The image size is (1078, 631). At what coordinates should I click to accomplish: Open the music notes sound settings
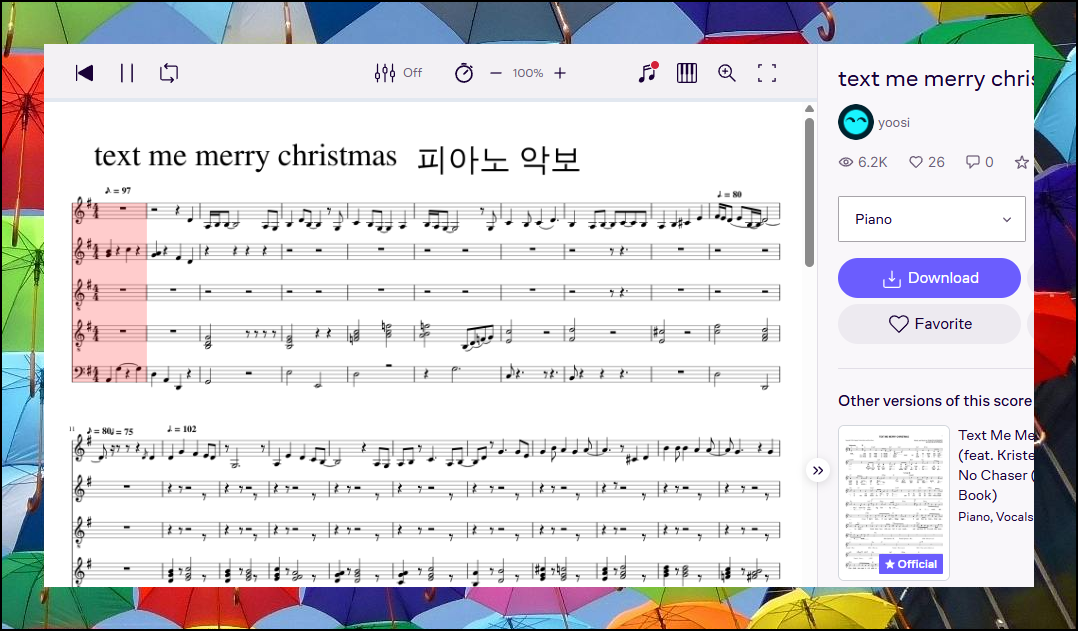click(648, 72)
